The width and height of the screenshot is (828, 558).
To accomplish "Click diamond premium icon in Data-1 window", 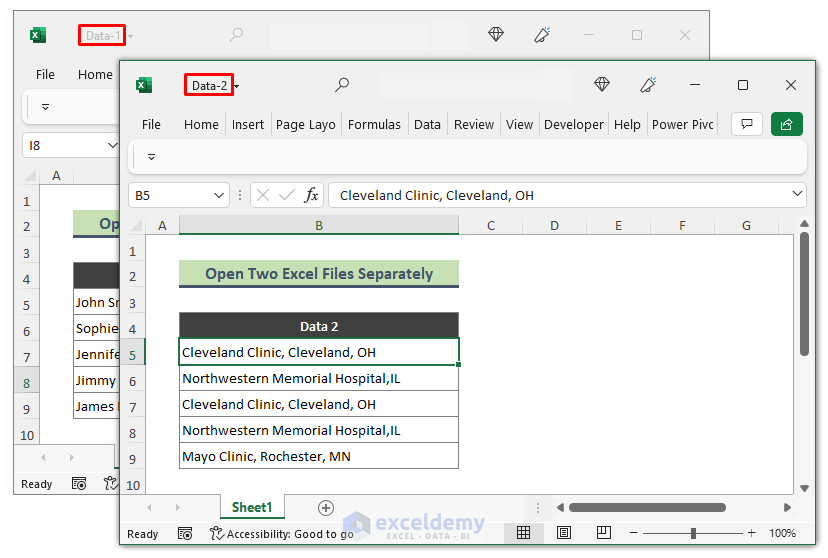I will pyautogui.click(x=495, y=35).
